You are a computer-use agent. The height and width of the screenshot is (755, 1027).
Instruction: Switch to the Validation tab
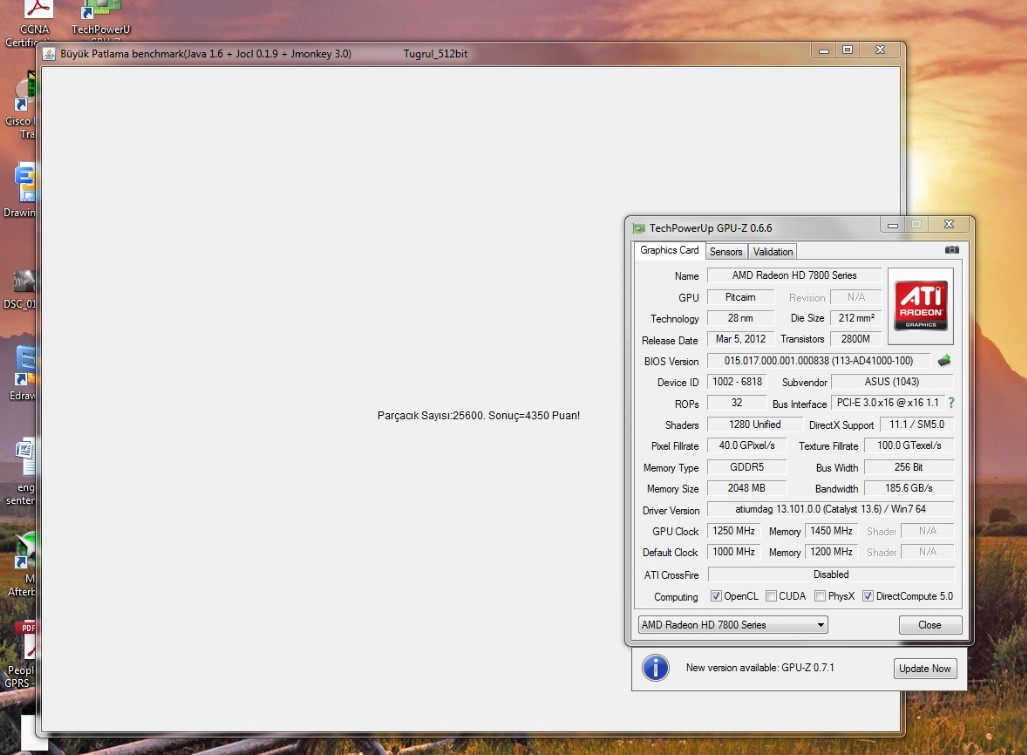point(772,251)
